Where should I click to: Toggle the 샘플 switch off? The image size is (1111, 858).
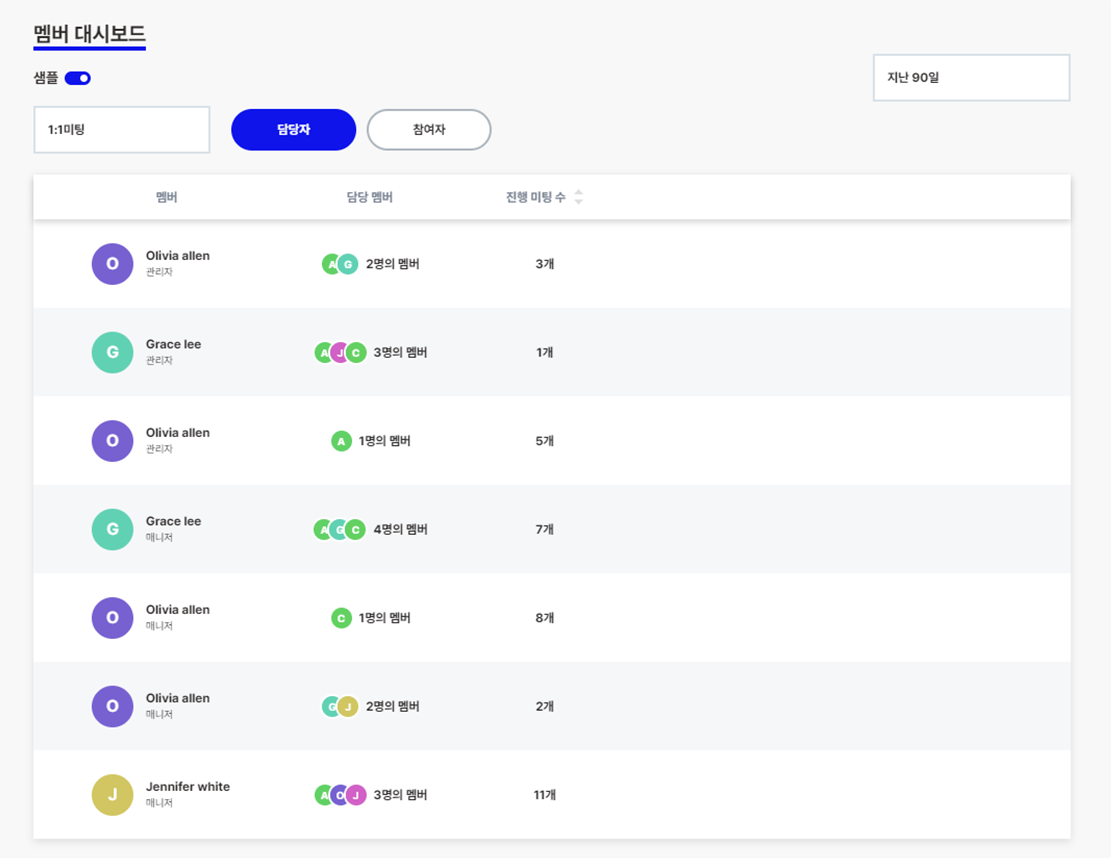[77, 78]
